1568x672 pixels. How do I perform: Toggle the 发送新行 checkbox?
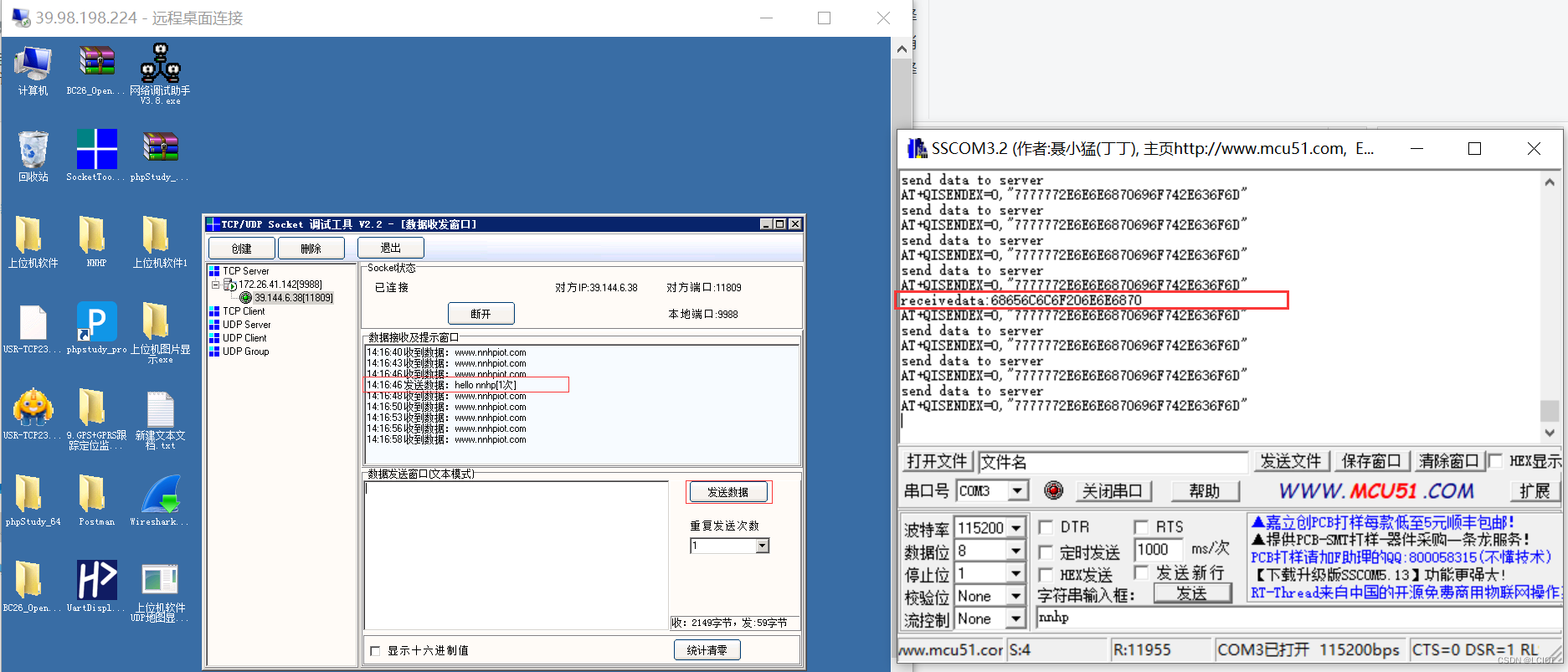[1141, 572]
